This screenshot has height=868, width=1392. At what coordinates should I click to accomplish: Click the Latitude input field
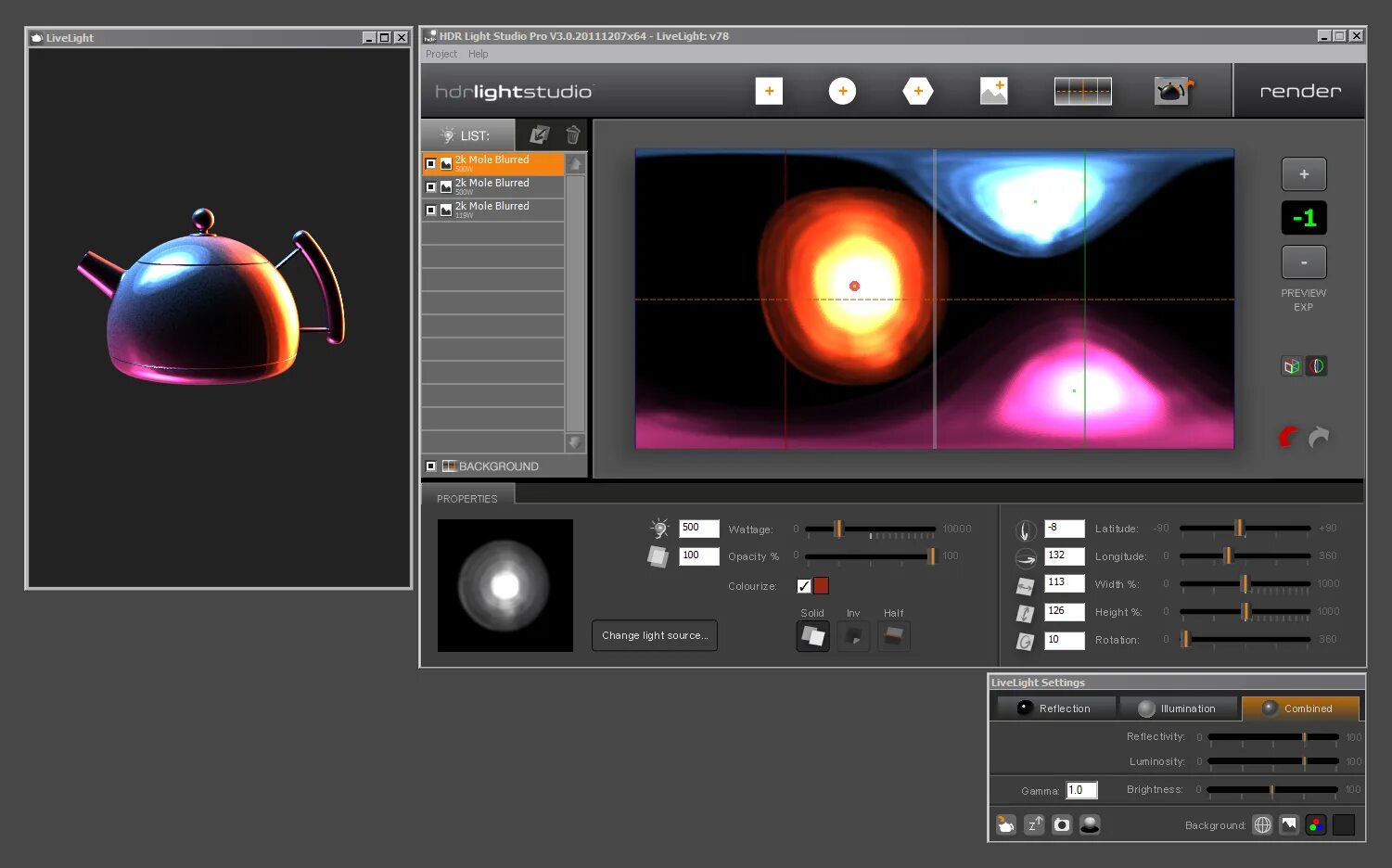coord(1065,529)
